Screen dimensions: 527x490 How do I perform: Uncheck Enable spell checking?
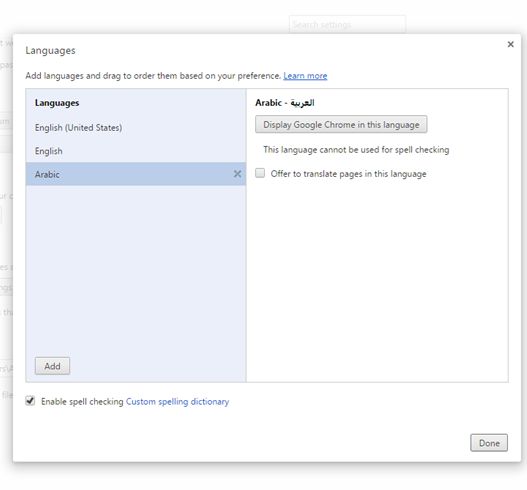(x=30, y=401)
